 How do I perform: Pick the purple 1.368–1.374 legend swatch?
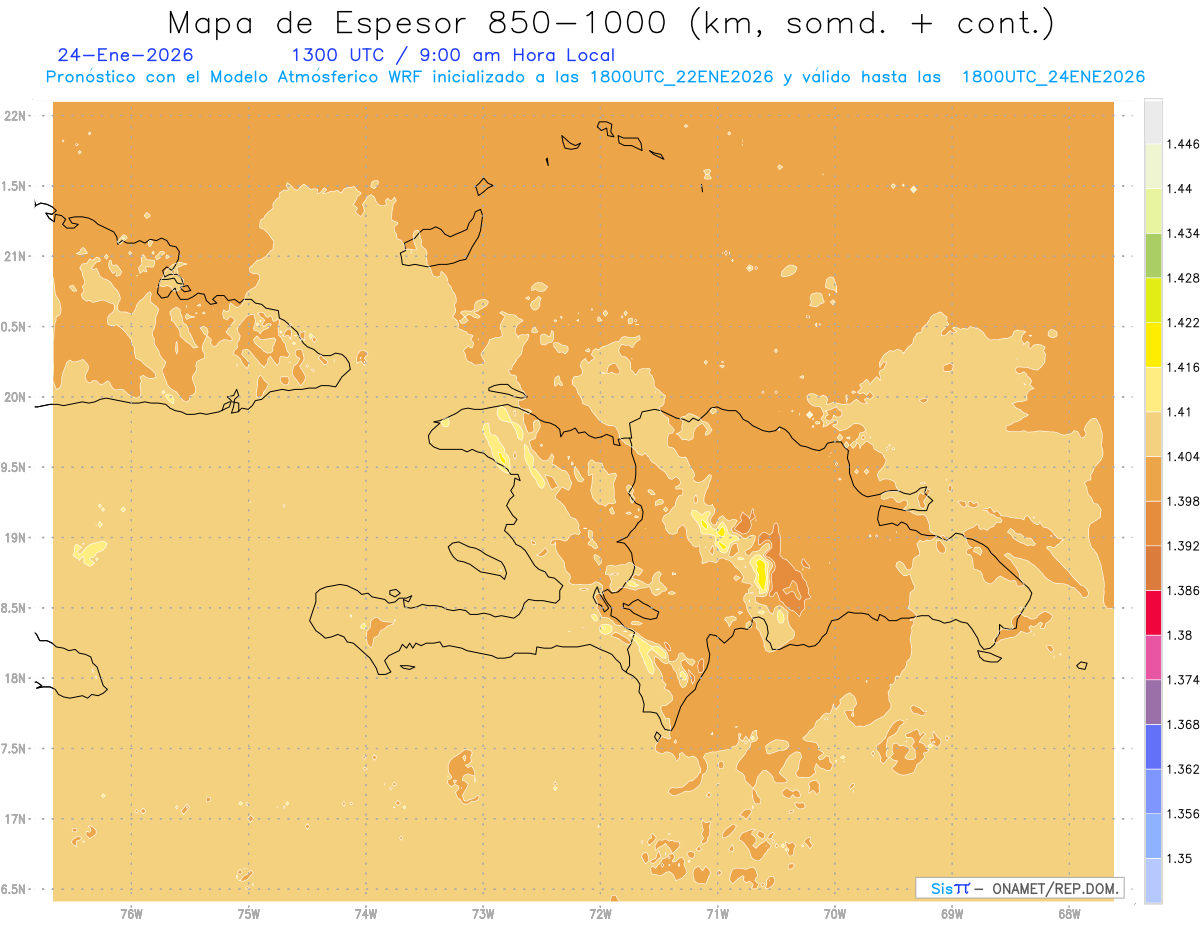point(1153,702)
